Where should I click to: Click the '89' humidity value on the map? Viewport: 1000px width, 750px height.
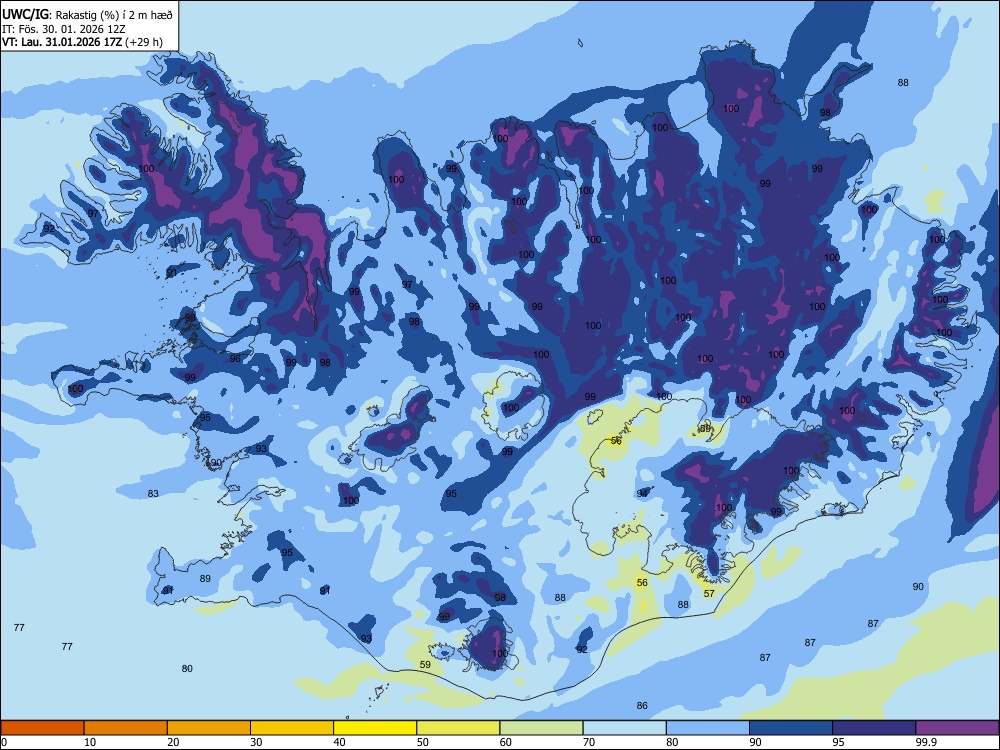205,579
